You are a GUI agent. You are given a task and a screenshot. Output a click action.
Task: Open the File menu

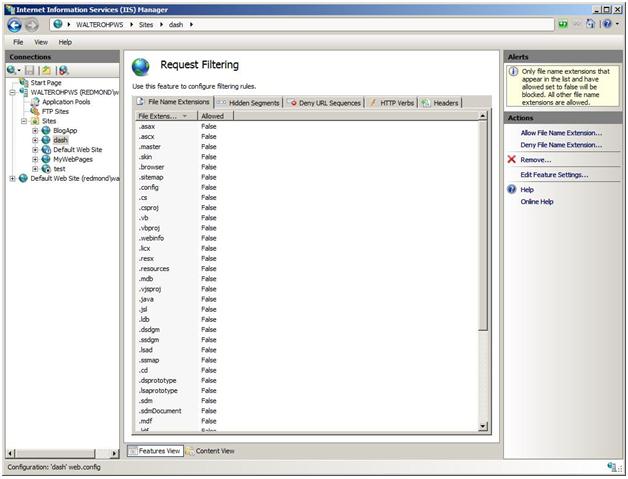(x=18, y=42)
